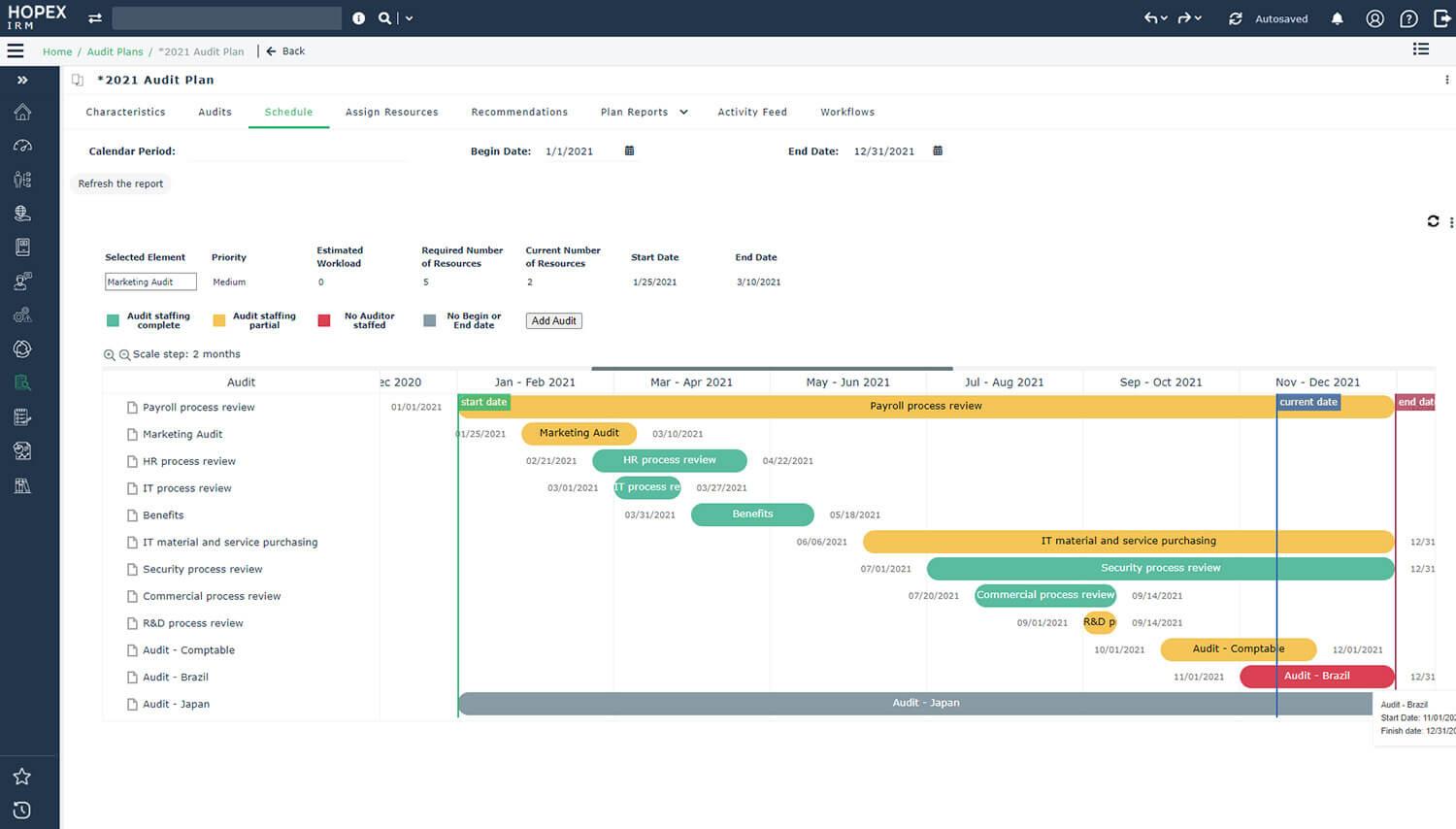Click the Add Audit button
The height and width of the screenshot is (829, 1456).
coord(554,320)
